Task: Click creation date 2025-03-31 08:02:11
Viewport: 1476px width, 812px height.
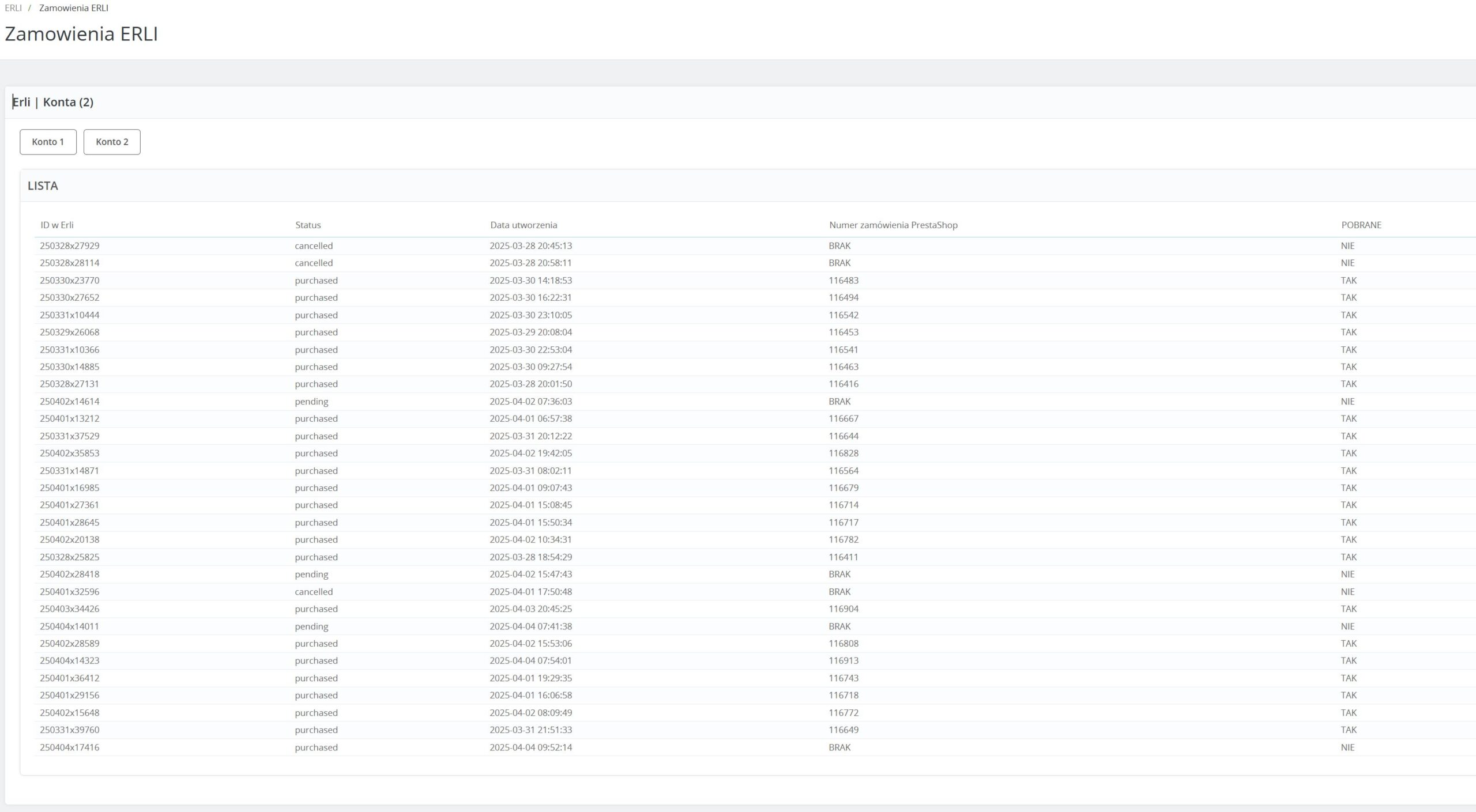Action: tap(531, 470)
